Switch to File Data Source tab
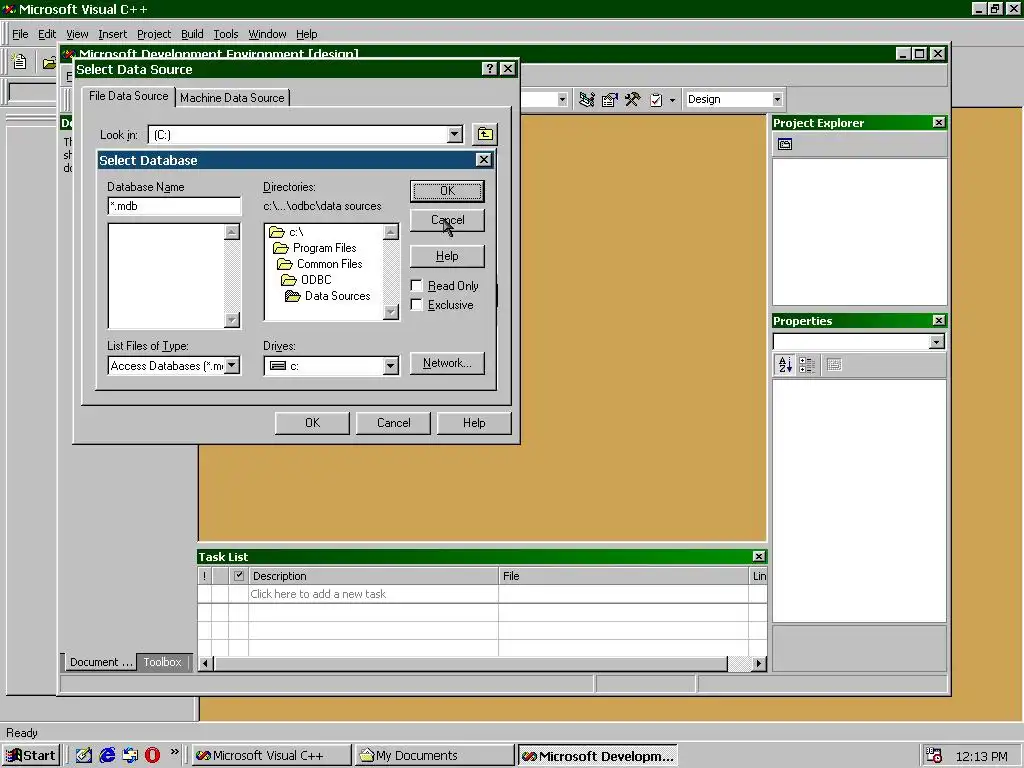Image resolution: width=1024 pixels, height=768 pixels. 128,96
